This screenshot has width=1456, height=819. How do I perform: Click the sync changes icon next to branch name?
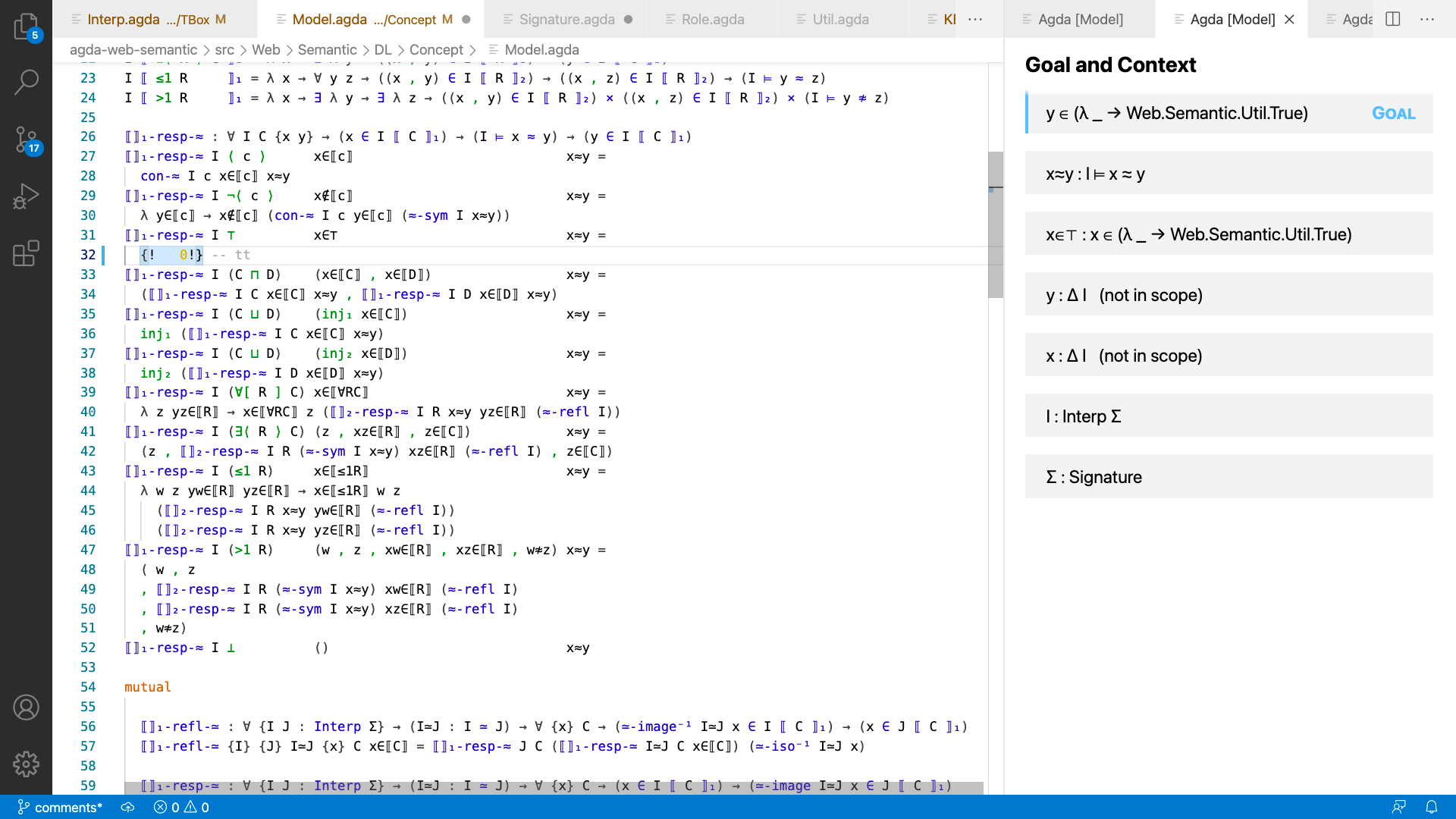click(x=127, y=807)
